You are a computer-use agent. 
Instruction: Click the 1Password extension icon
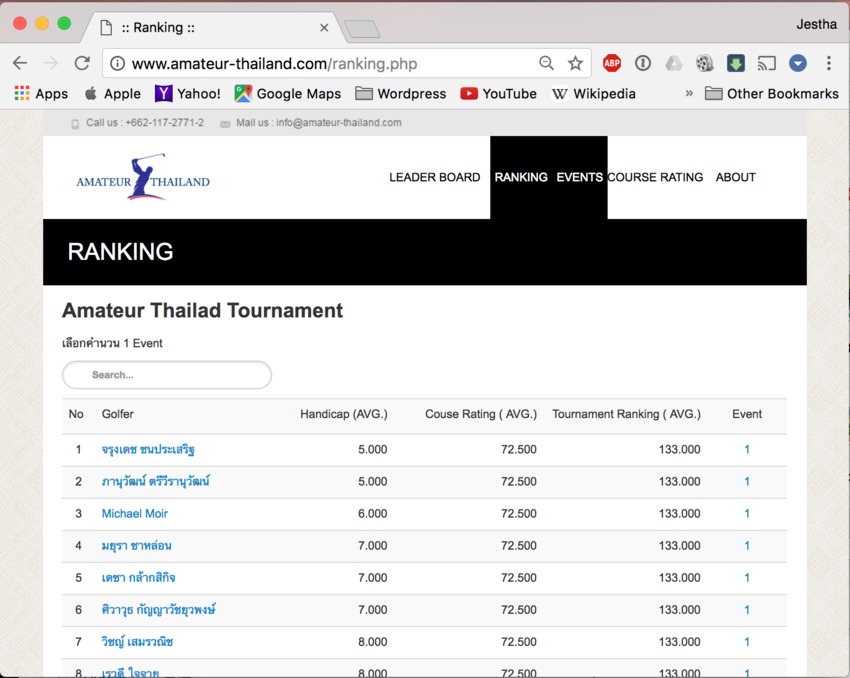[643, 62]
